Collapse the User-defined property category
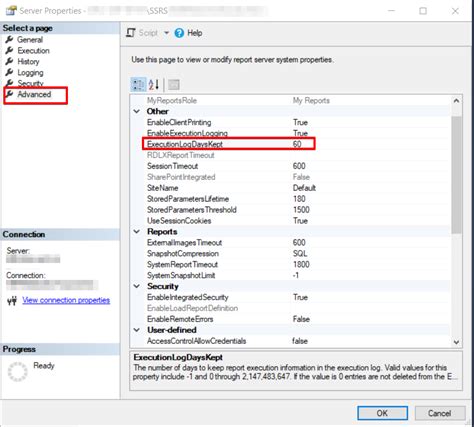Screen dimensions: 474x427 [x=137, y=330]
